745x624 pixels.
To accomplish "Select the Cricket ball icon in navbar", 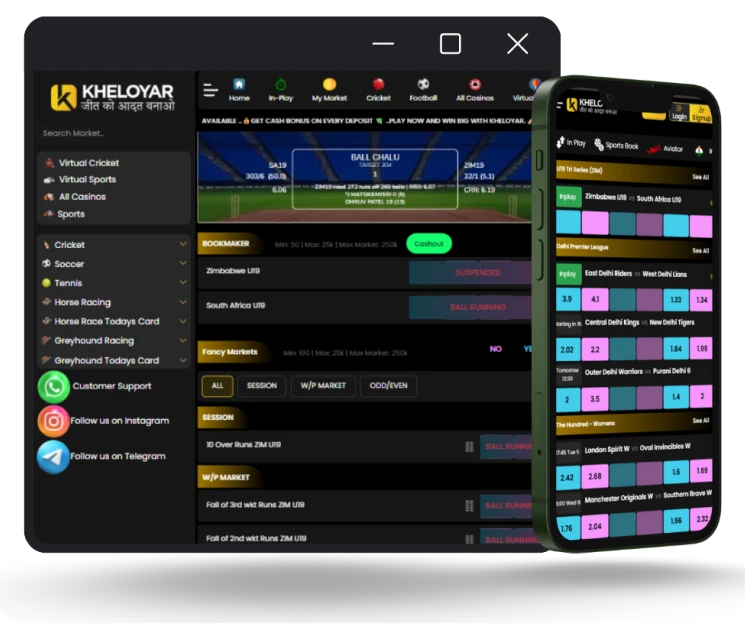I will pos(378,85).
